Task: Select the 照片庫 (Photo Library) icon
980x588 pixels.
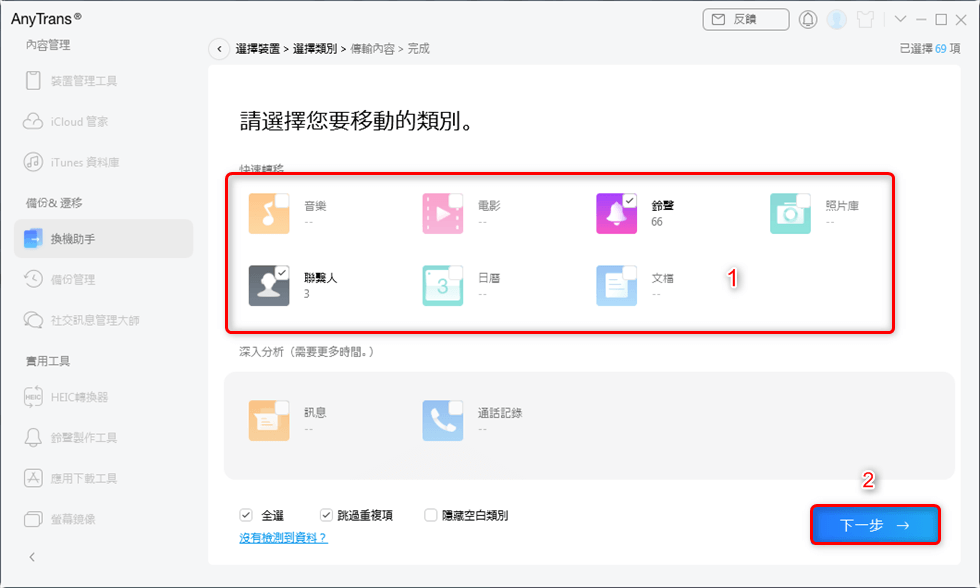Action: pos(790,213)
